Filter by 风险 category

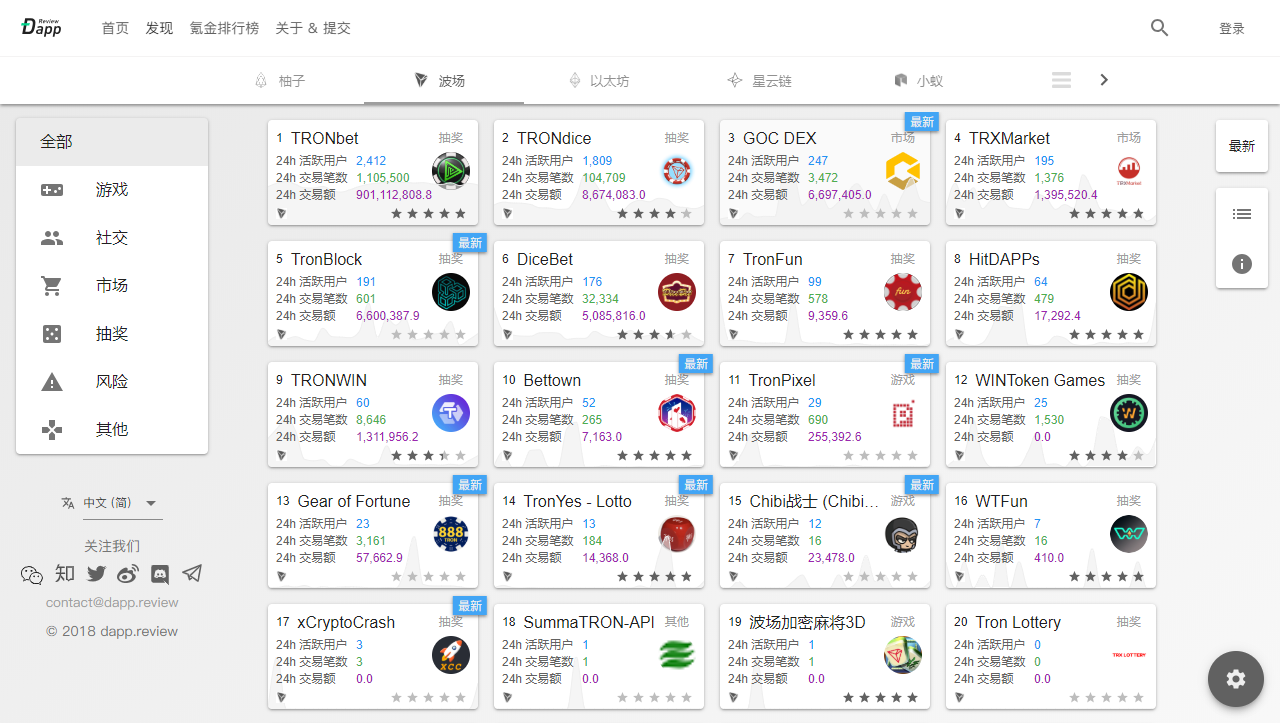(x=112, y=382)
